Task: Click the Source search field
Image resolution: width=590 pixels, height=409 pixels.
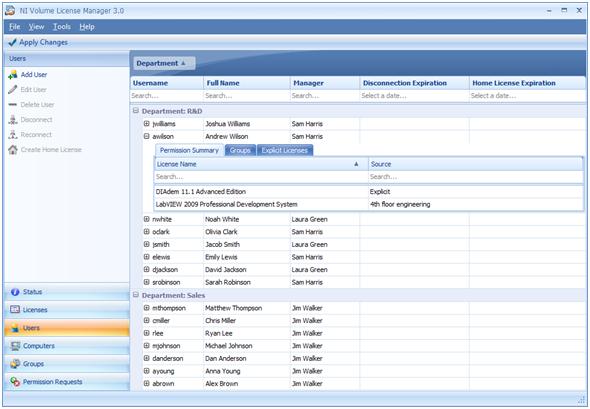Action: click(475, 176)
